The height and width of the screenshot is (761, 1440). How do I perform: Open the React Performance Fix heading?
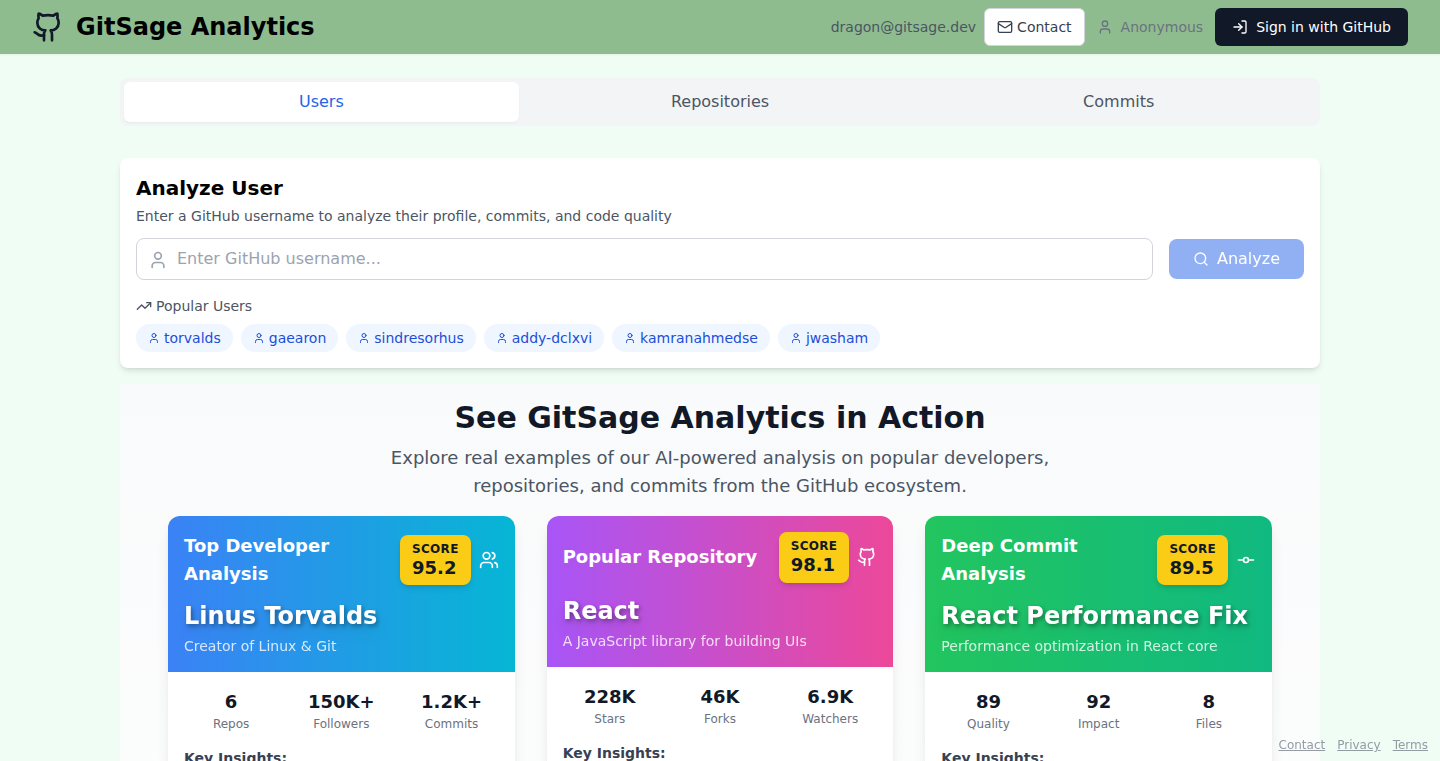(x=1094, y=615)
